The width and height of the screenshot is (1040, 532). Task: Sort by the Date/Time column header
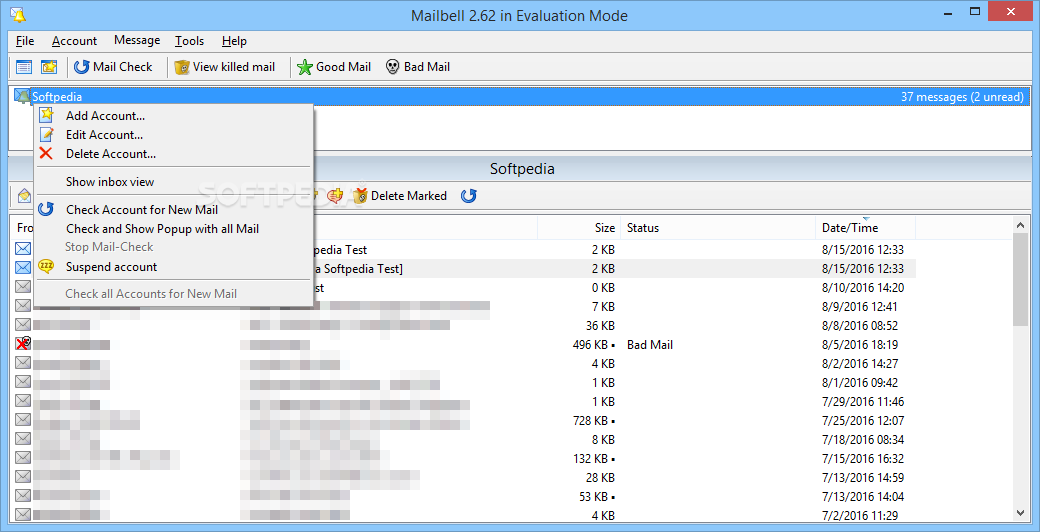point(865,228)
